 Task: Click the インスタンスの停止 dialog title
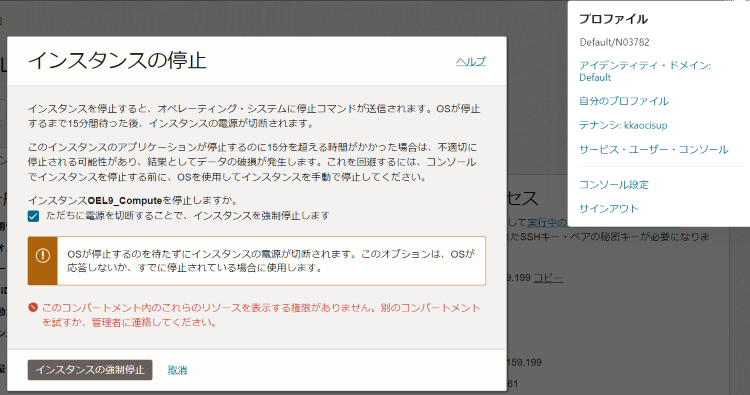tap(117, 61)
